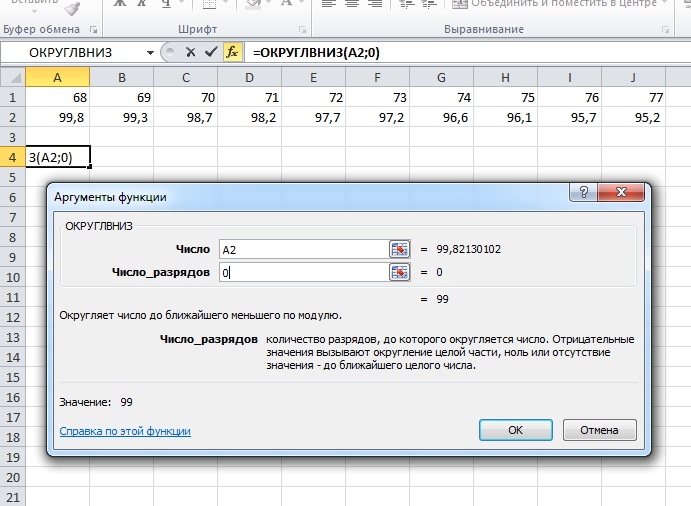Cancel formula entry with the X icon

pos(190,52)
